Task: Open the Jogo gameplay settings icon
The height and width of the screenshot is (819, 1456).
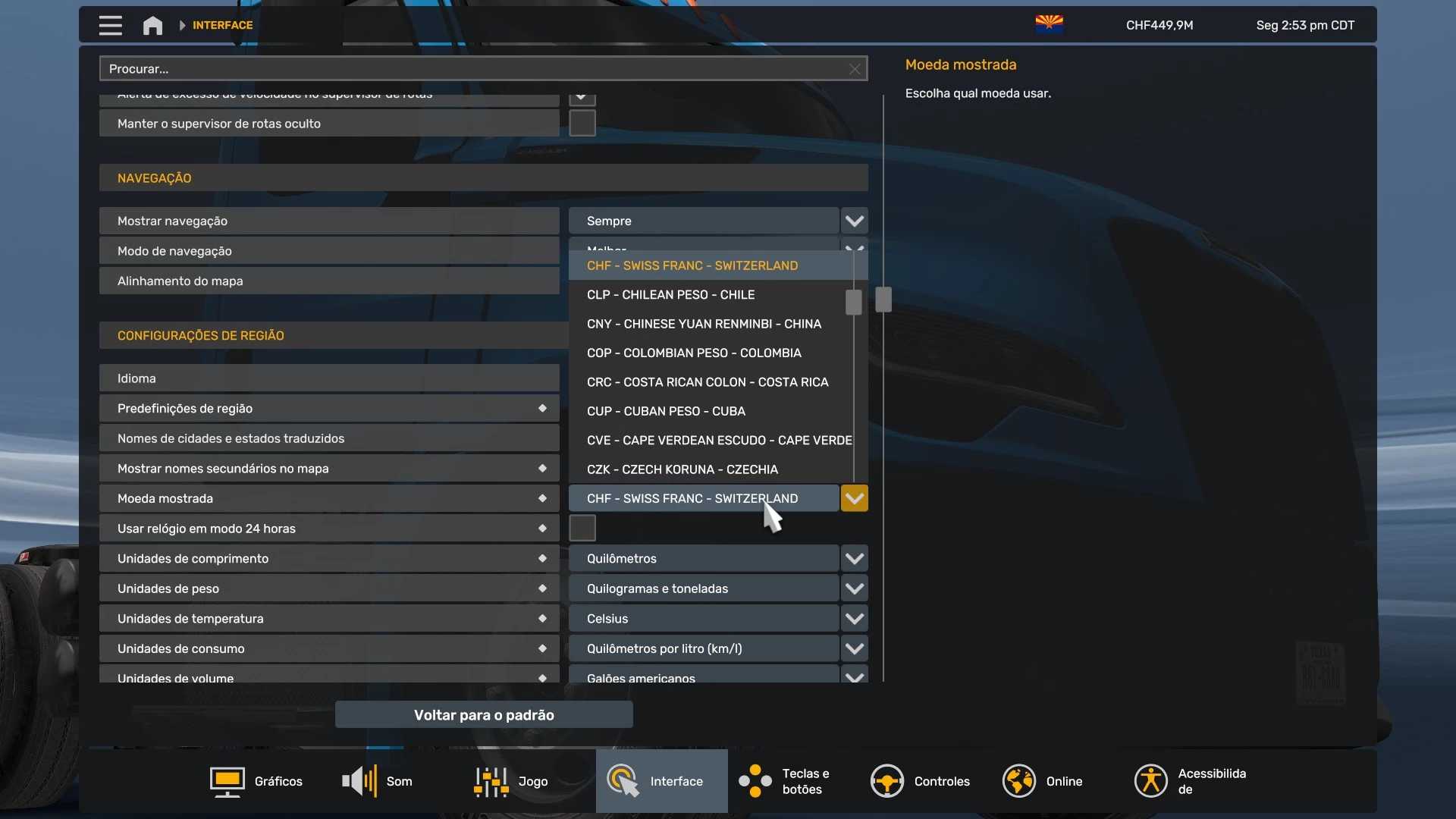Action: (x=491, y=781)
